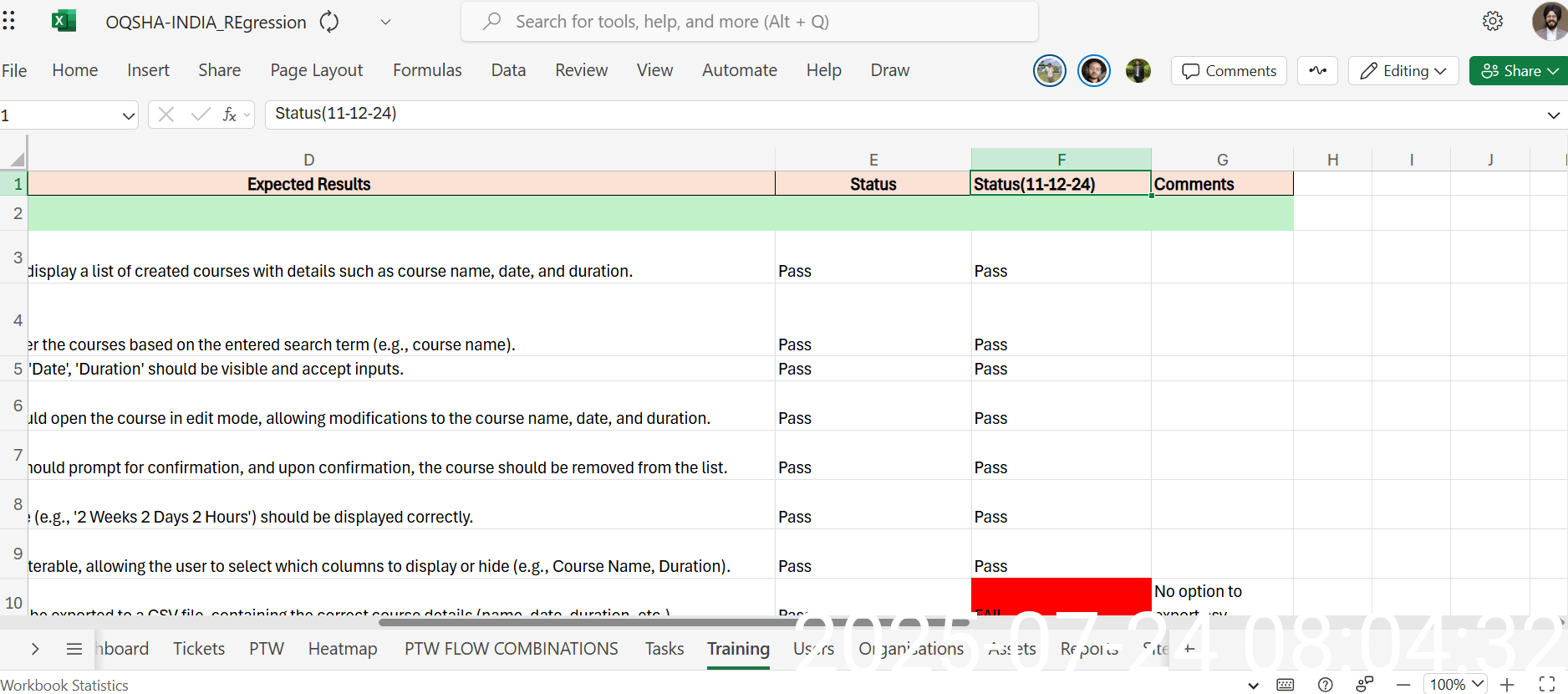Click the red FAIL cell
1568x694 pixels.
point(1061,596)
